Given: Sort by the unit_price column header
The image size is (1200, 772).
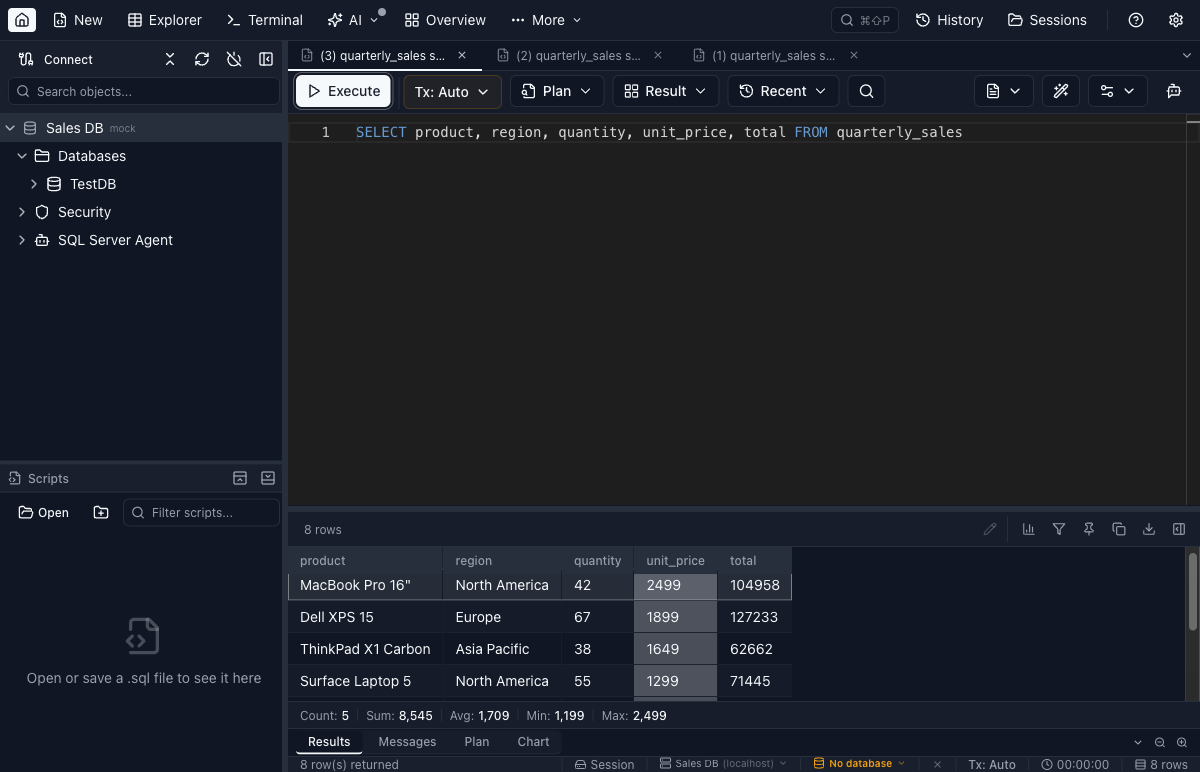Looking at the screenshot, I should tap(676, 560).
